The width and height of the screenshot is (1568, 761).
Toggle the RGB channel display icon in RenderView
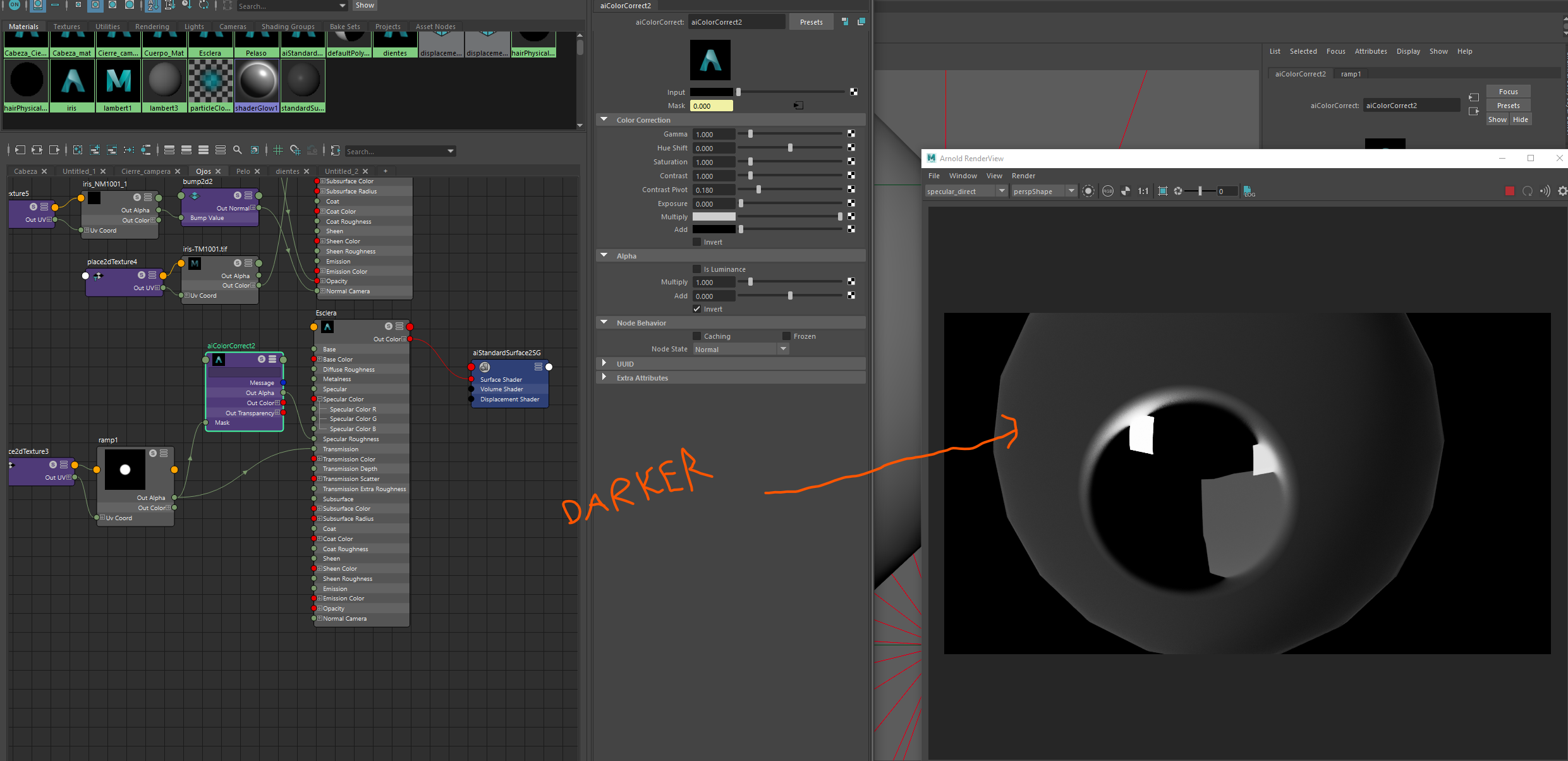(1107, 190)
